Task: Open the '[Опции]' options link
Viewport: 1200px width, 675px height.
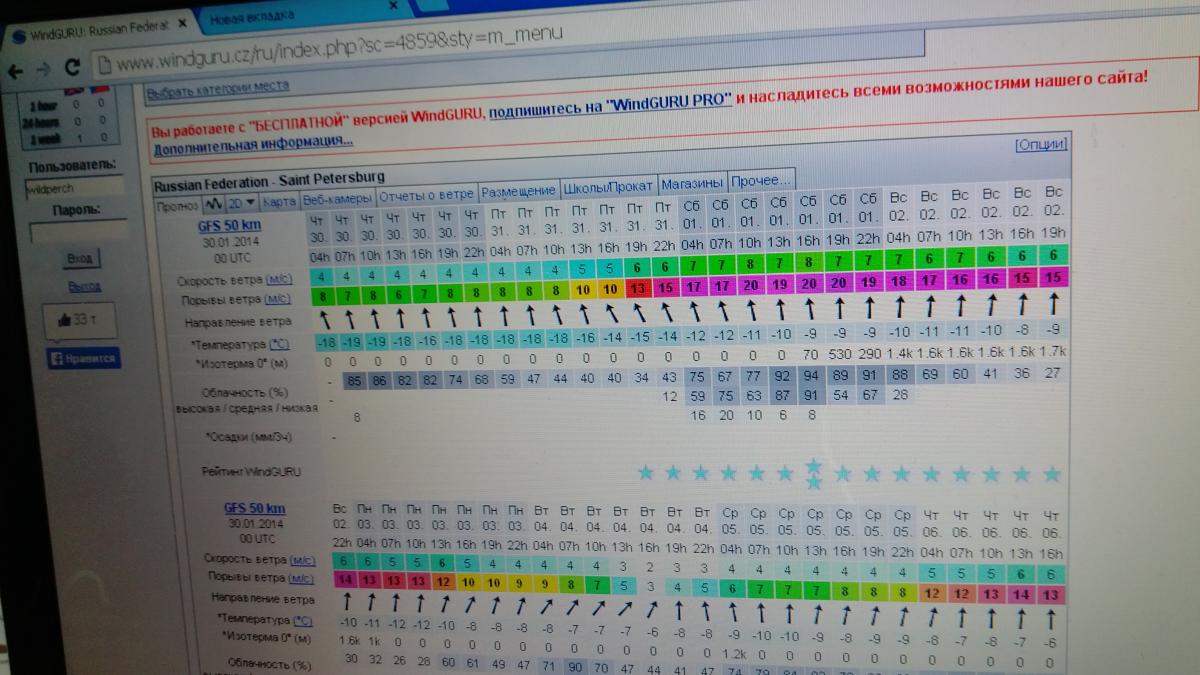Action: (x=1040, y=144)
